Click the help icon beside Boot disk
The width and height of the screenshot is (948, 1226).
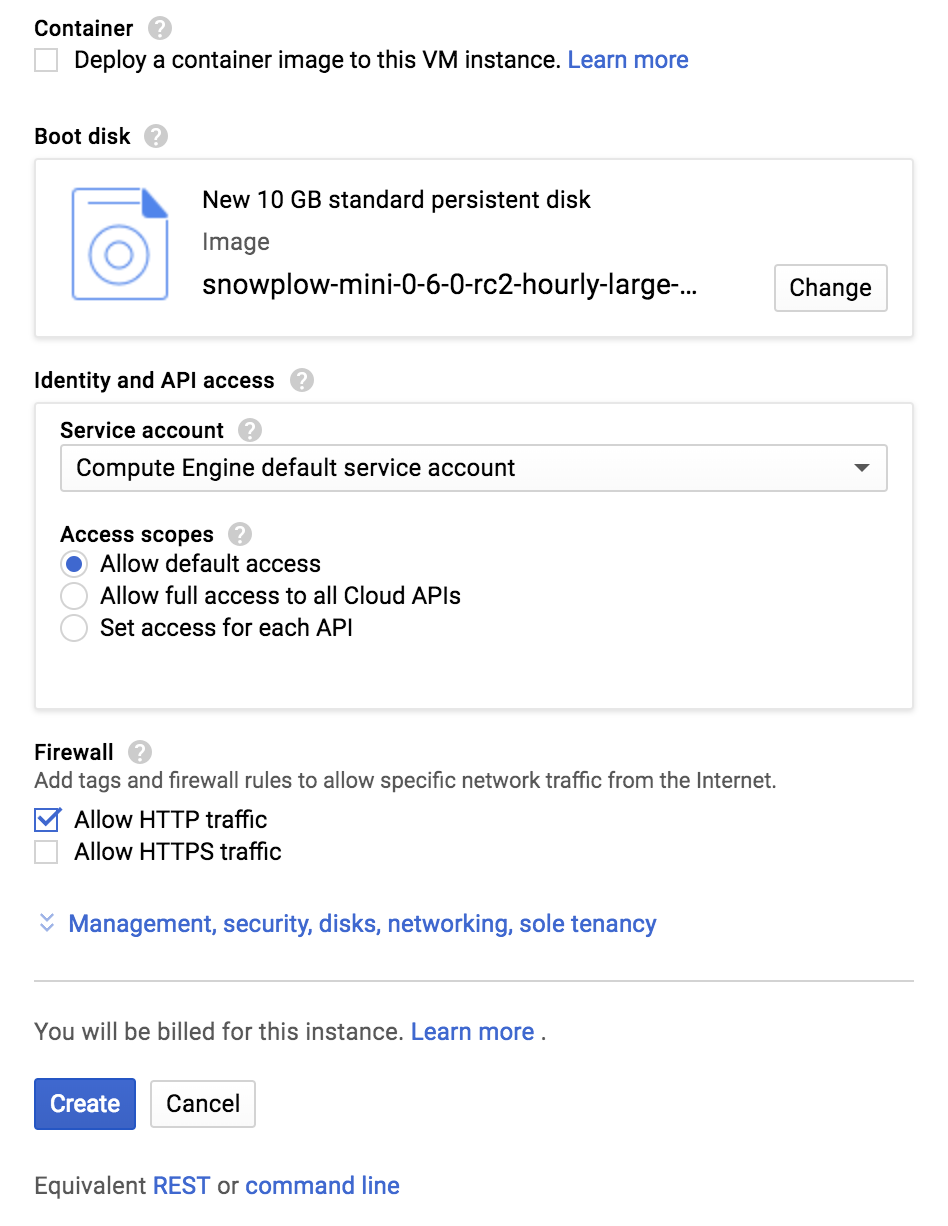point(156,136)
